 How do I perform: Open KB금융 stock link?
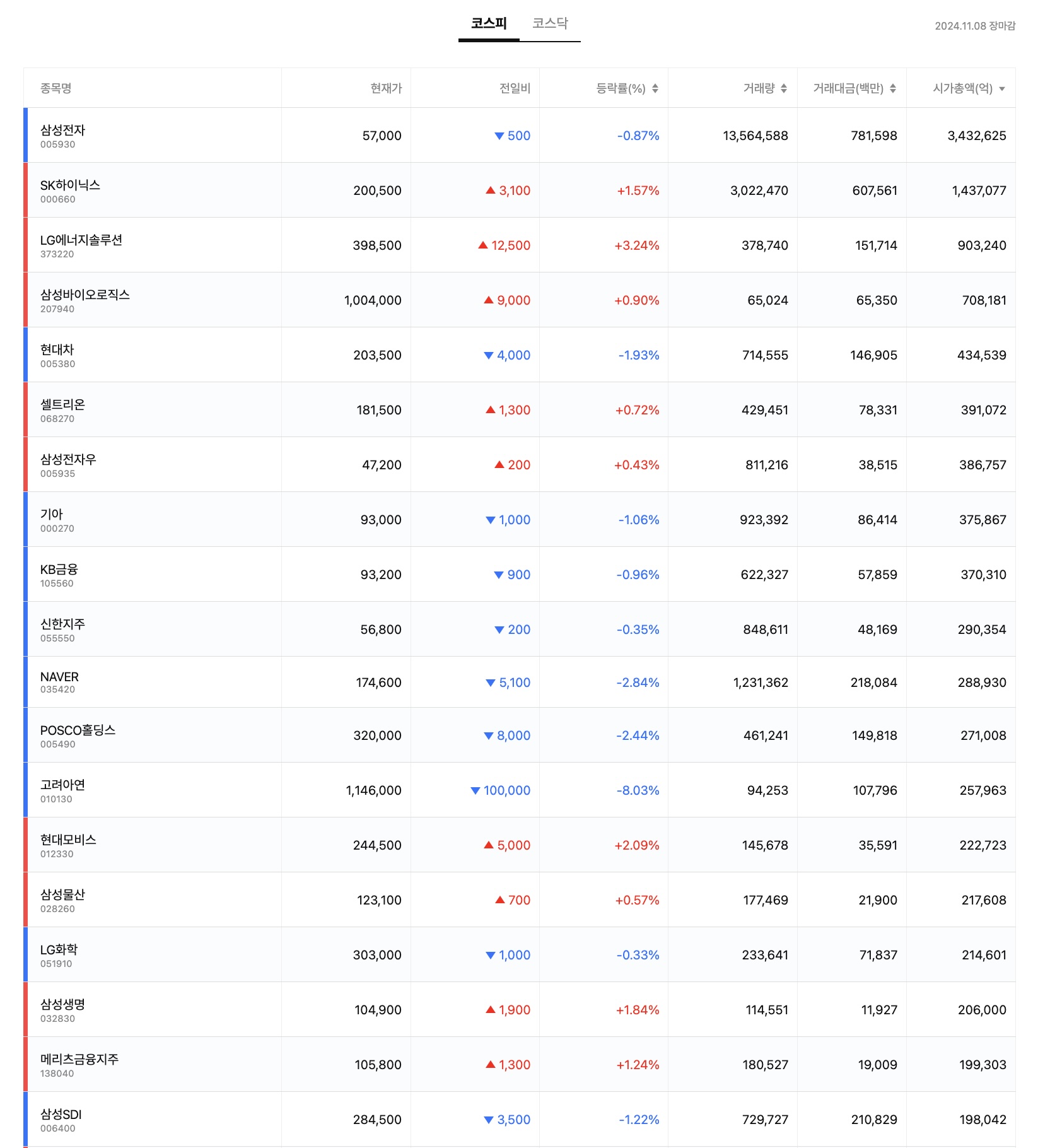[59, 569]
